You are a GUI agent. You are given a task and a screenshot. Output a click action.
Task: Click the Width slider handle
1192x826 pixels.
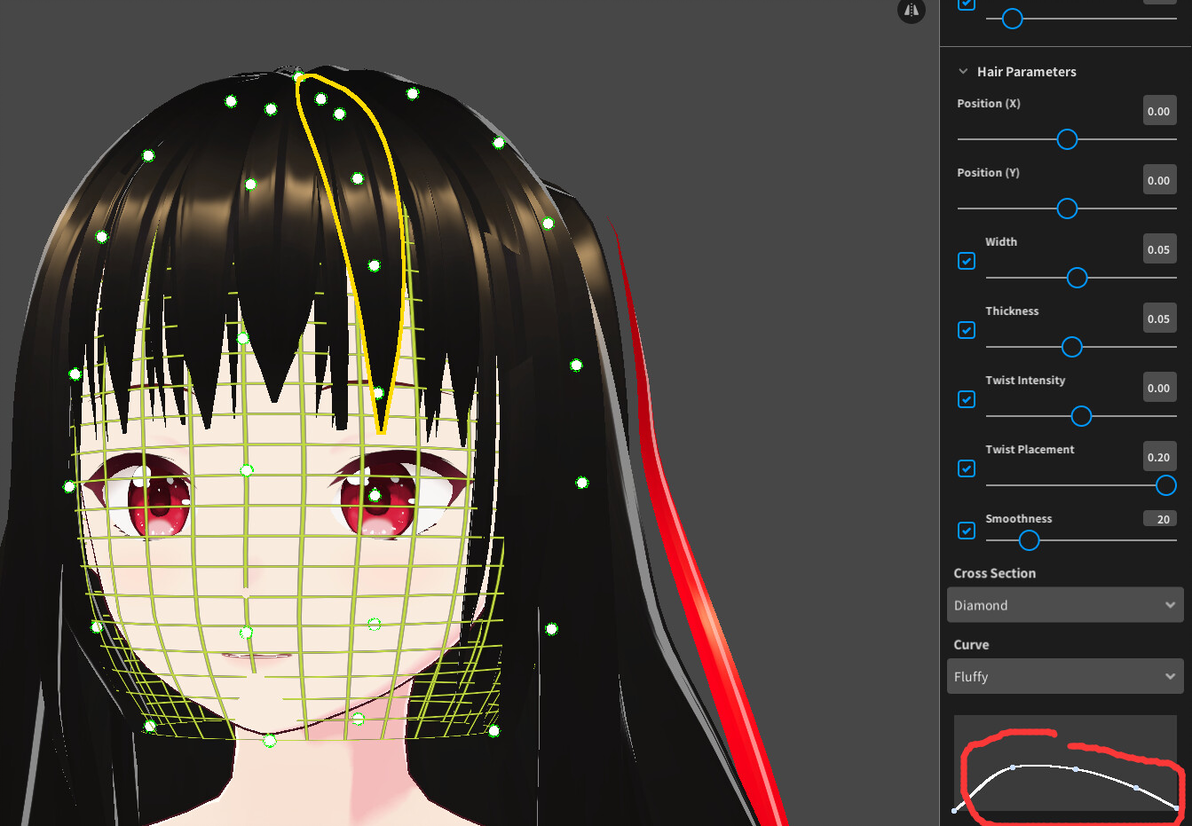1077,277
